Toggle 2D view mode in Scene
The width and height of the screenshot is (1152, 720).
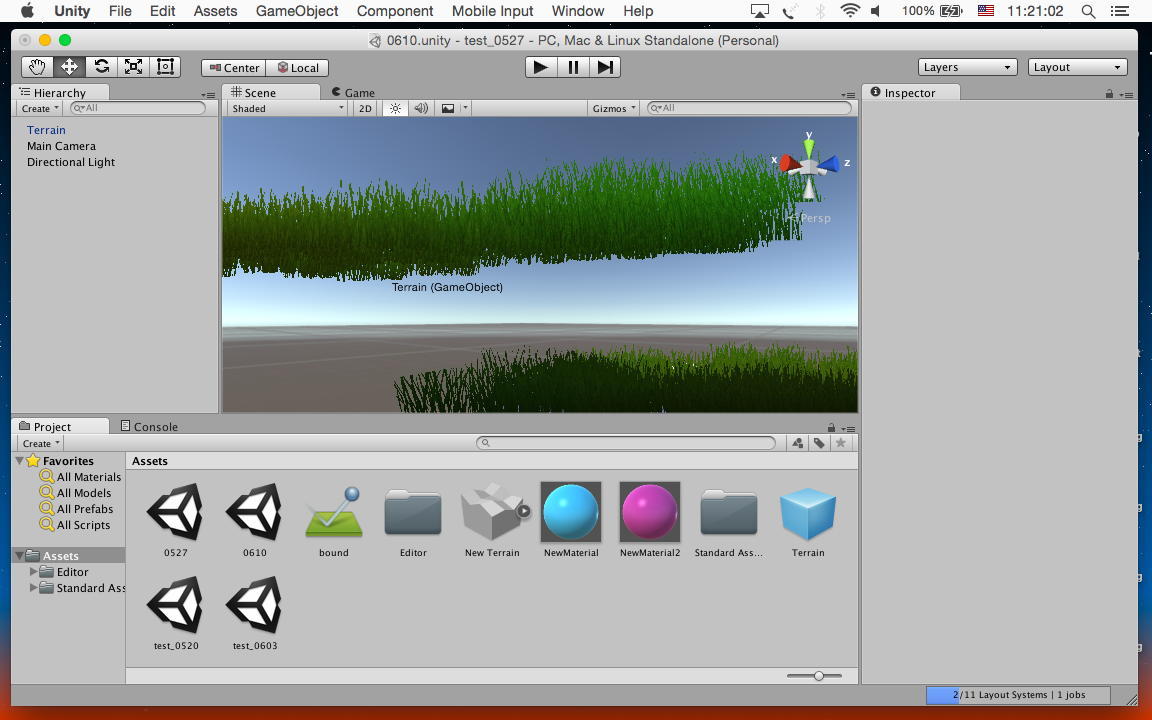click(x=365, y=108)
